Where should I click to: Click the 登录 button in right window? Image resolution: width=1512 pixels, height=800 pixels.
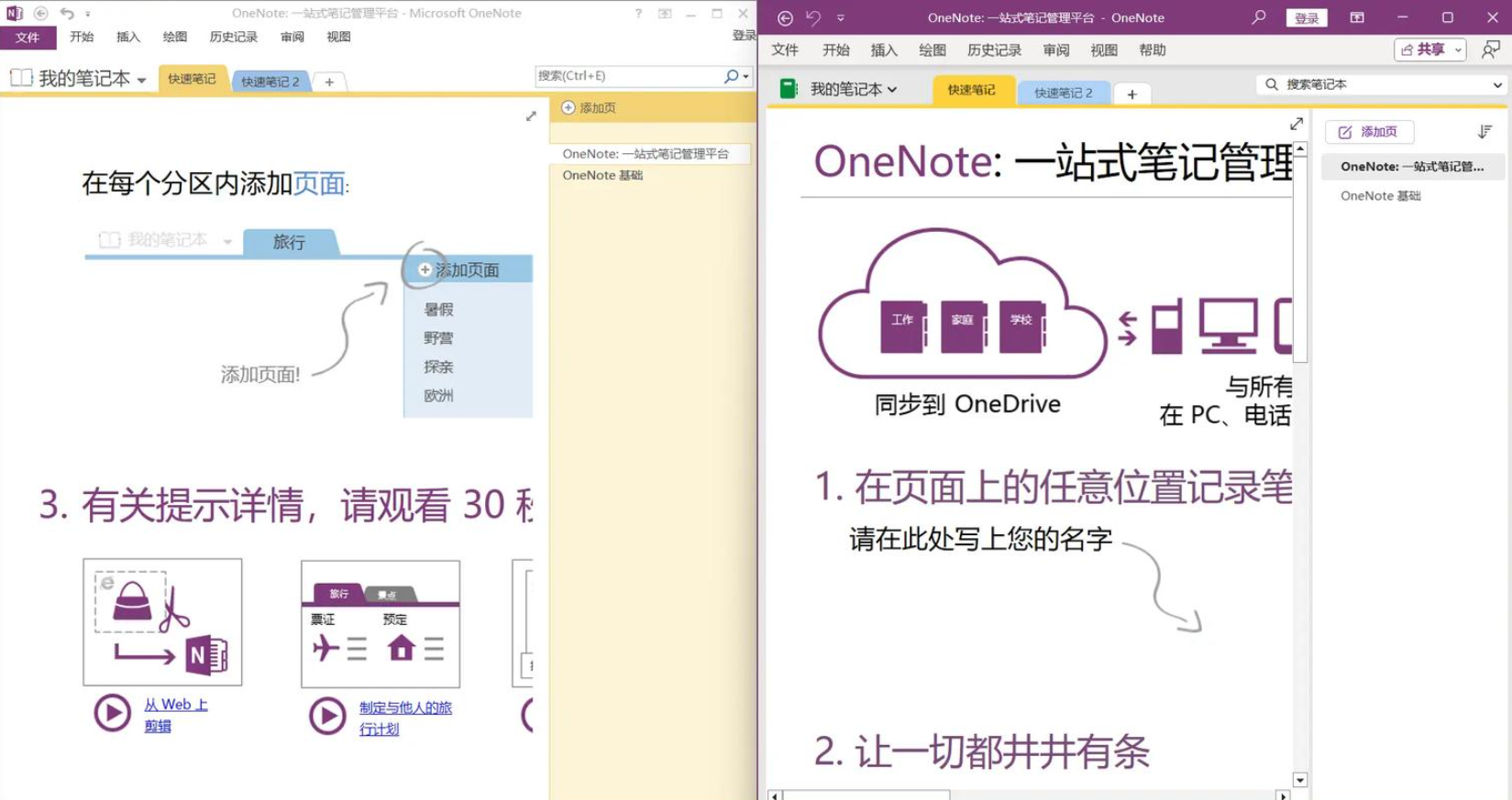coord(1307,17)
